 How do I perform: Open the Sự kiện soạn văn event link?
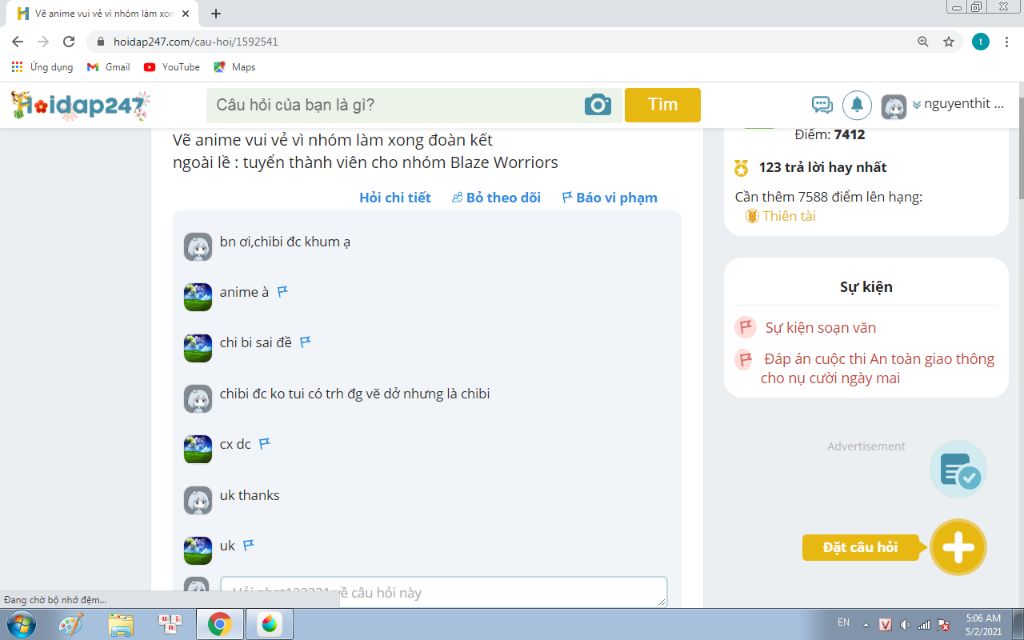pos(820,328)
